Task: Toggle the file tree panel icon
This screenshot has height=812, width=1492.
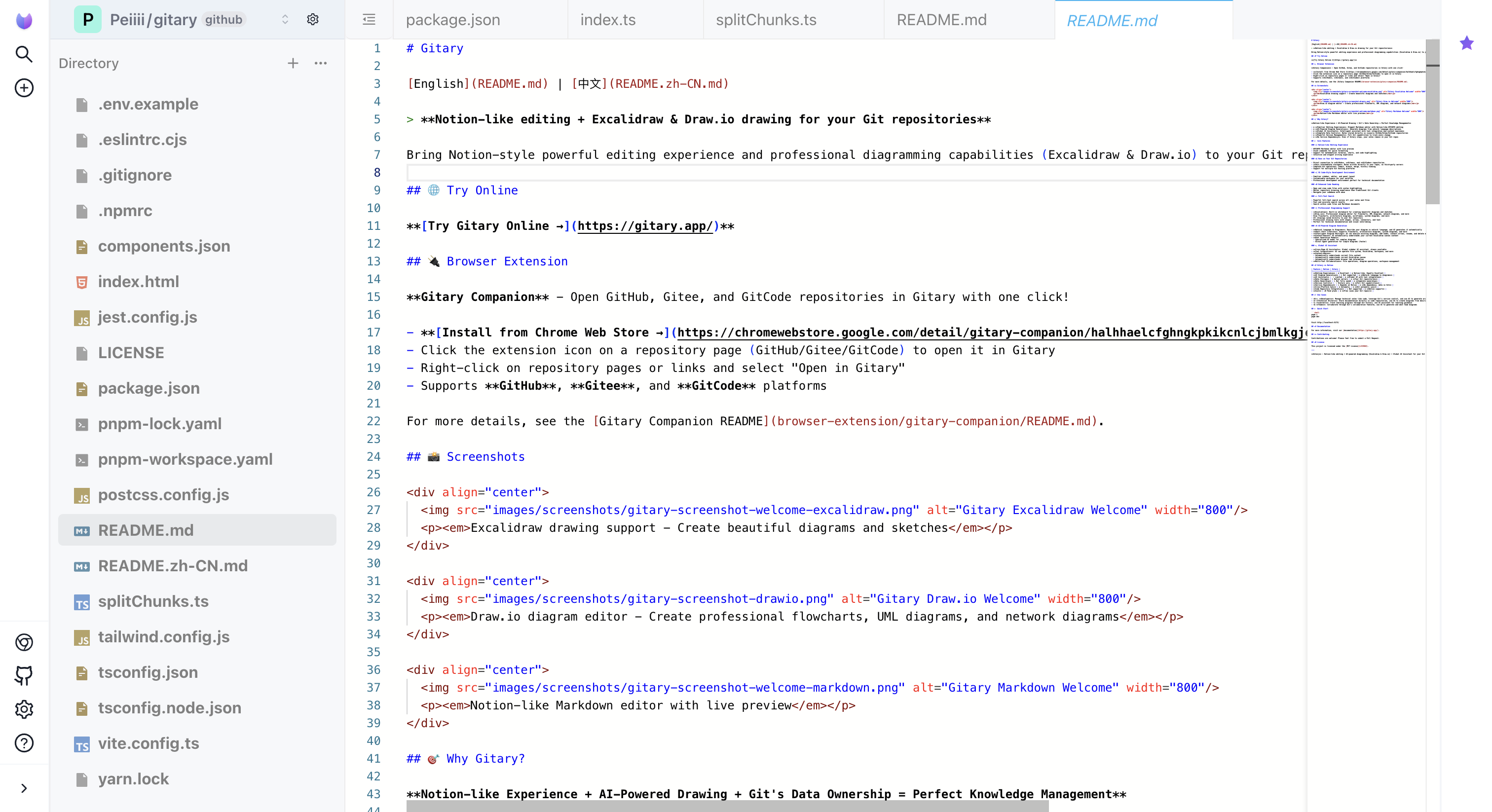Action: [x=369, y=20]
